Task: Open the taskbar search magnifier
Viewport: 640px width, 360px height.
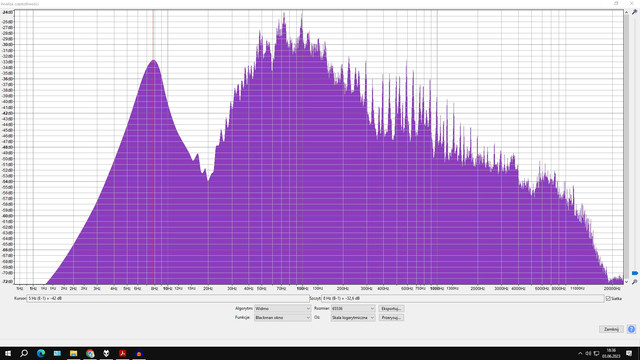Action: tap(24, 353)
